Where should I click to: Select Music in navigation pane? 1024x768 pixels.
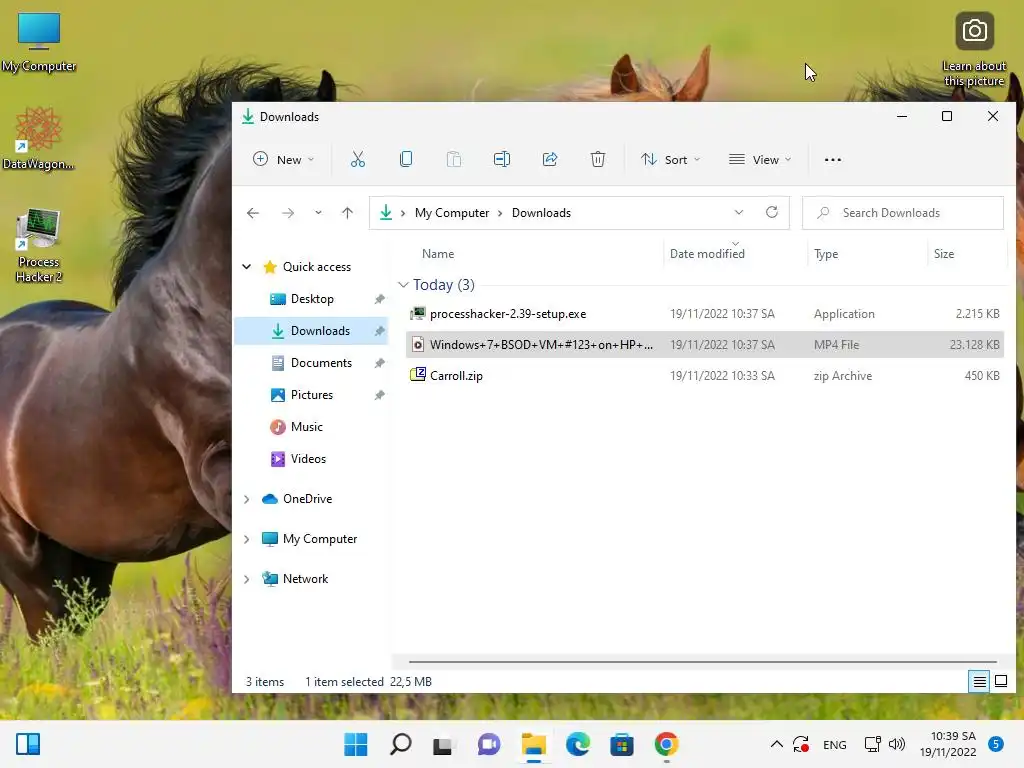312,427
